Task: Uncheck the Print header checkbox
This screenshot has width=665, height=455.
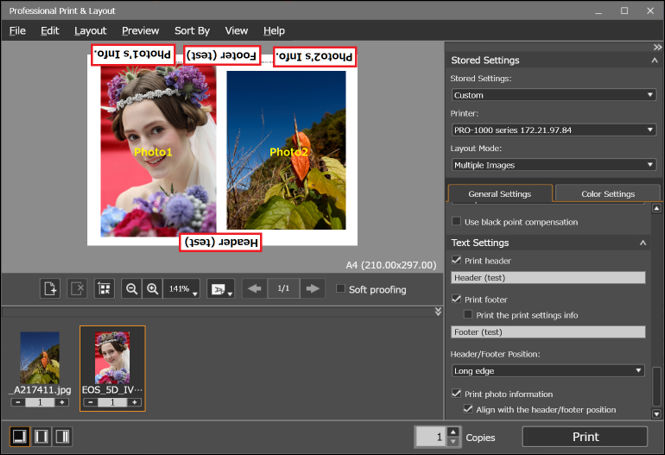Action: (456, 260)
